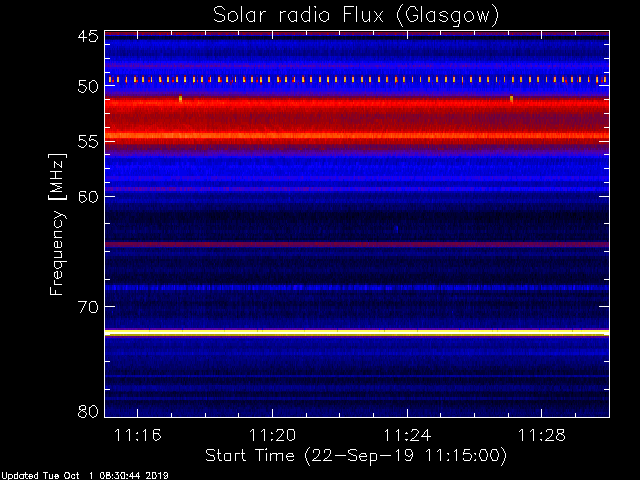Click the 11:24 time tick label
The width and height of the screenshot is (640, 480).
407,435
